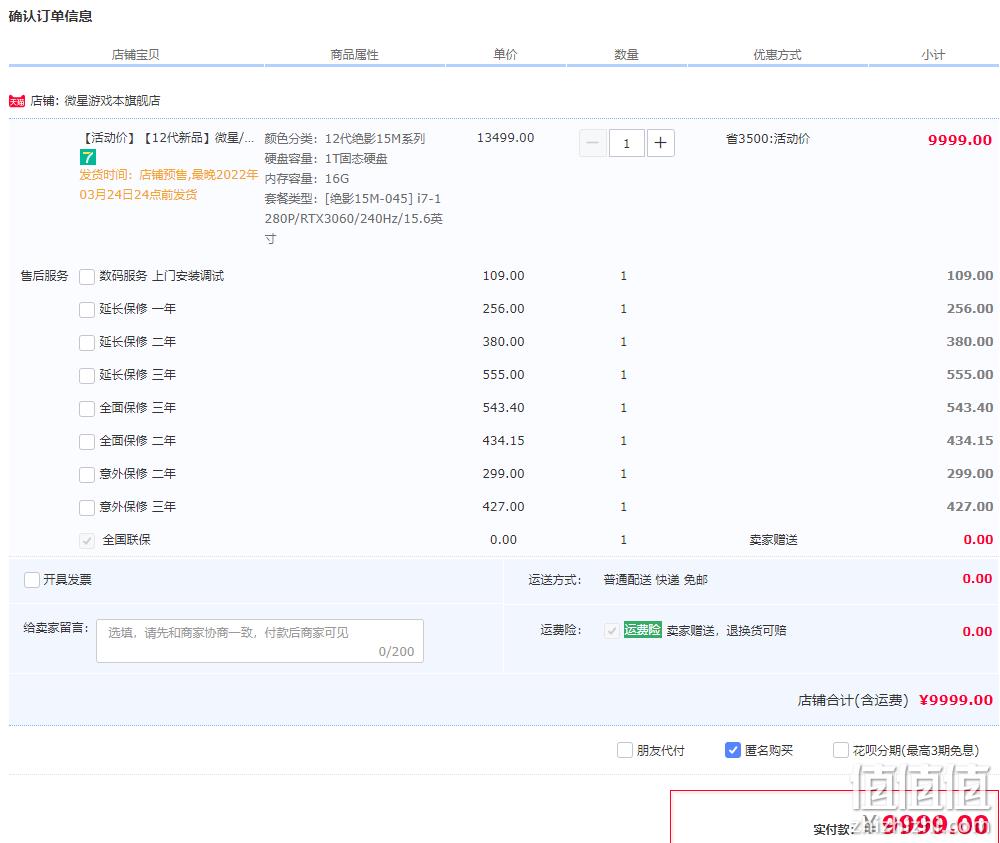The image size is (1000, 843).
Task: Check 全面保修 三年 option
Action: [87, 409]
